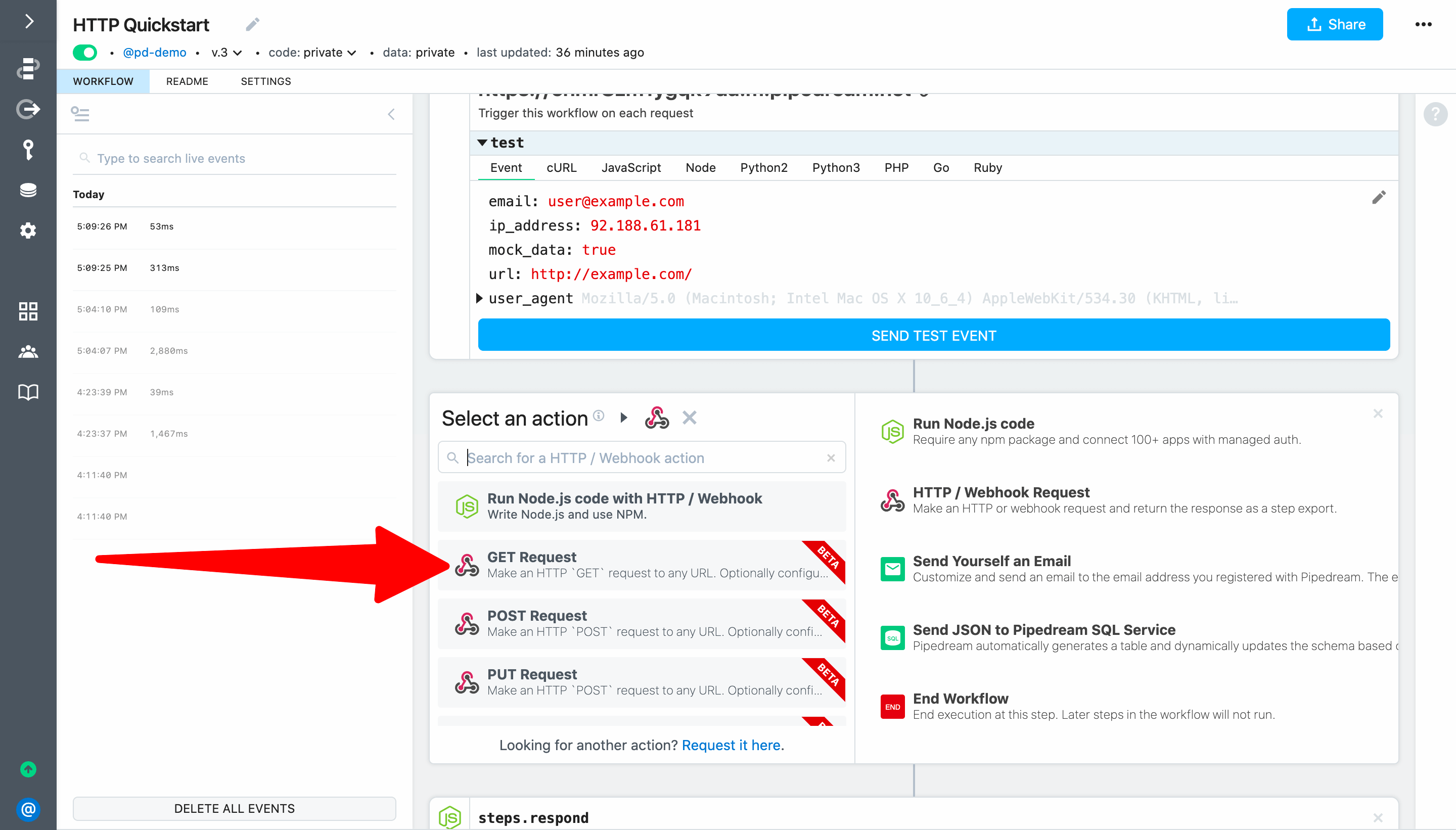Edit the test event pencil icon
1456x830 pixels.
coord(1378,197)
